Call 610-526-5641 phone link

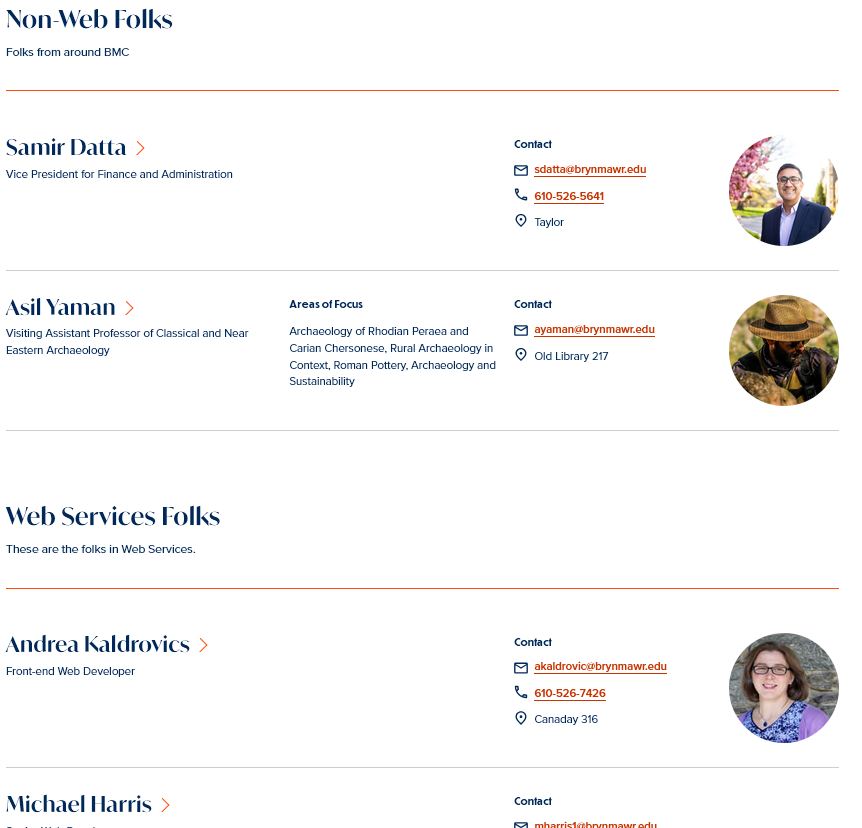pos(569,196)
